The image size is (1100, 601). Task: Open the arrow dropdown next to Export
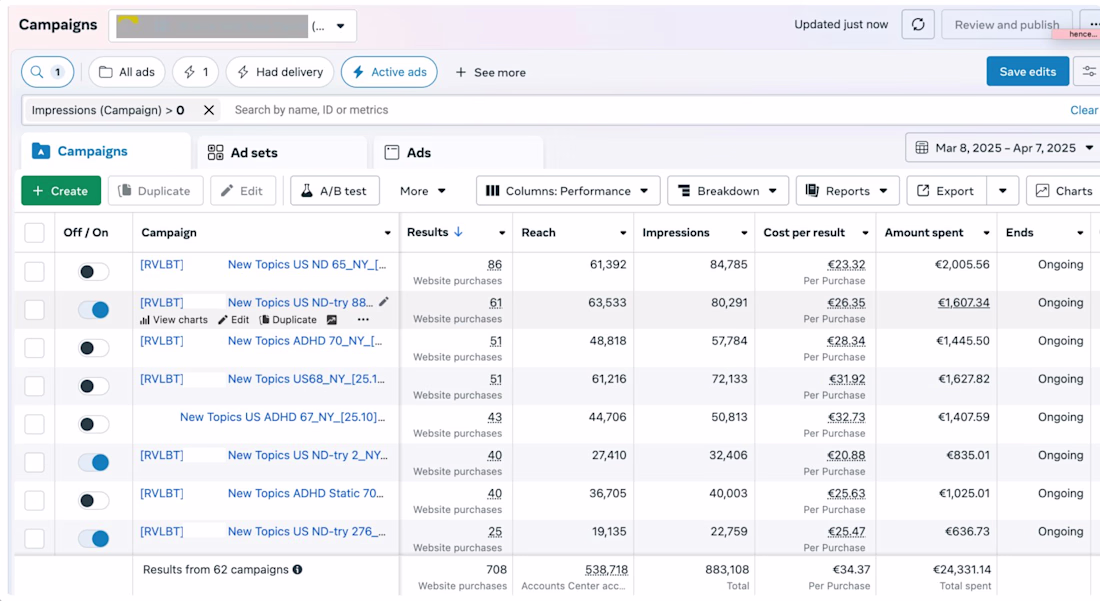coord(1002,191)
